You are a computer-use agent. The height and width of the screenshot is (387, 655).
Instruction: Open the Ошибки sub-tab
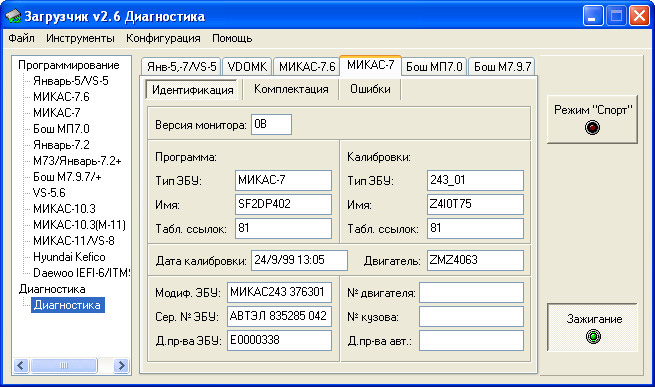[x=370, y=89]
